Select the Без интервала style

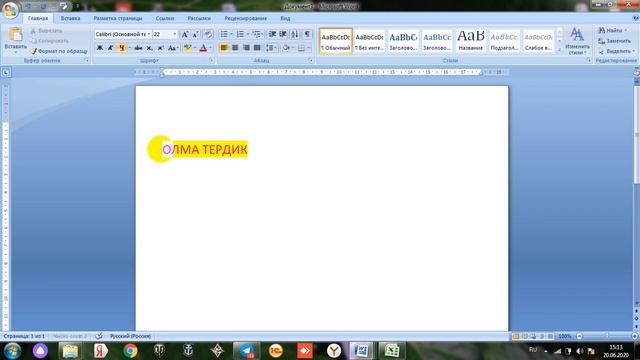[369, 41]
